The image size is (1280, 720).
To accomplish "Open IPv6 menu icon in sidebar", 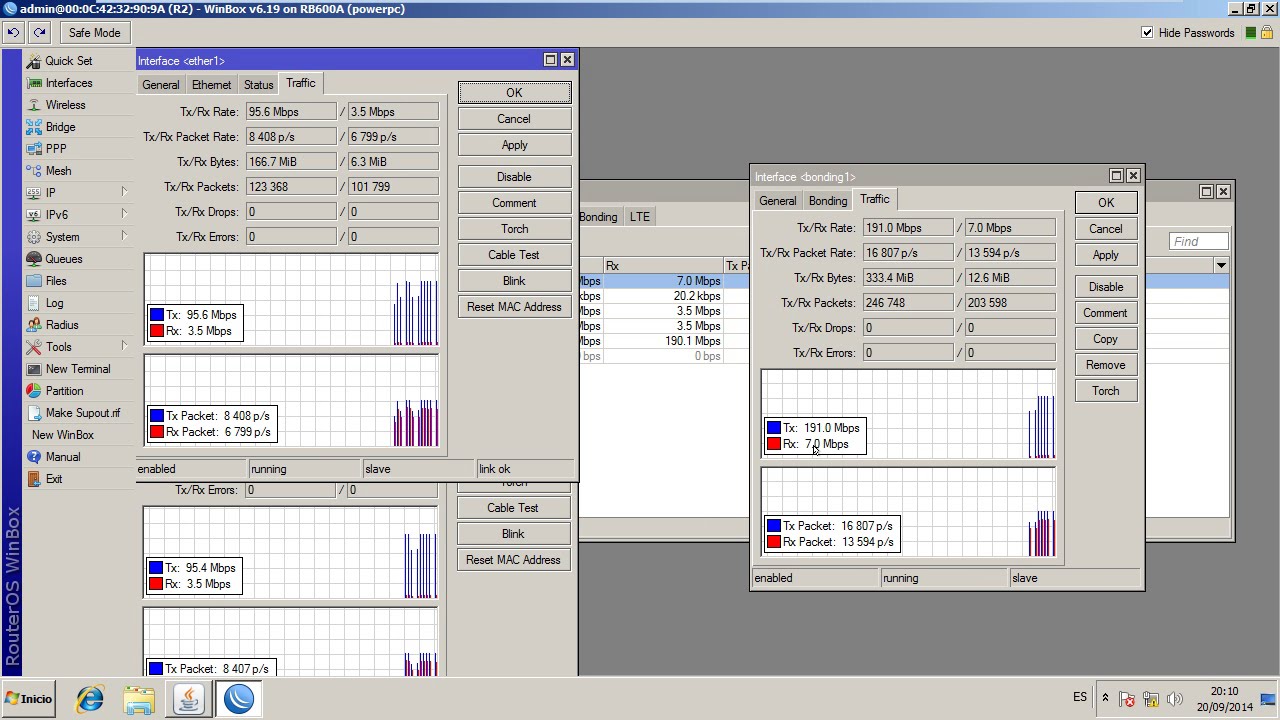I will click(34, 215).
